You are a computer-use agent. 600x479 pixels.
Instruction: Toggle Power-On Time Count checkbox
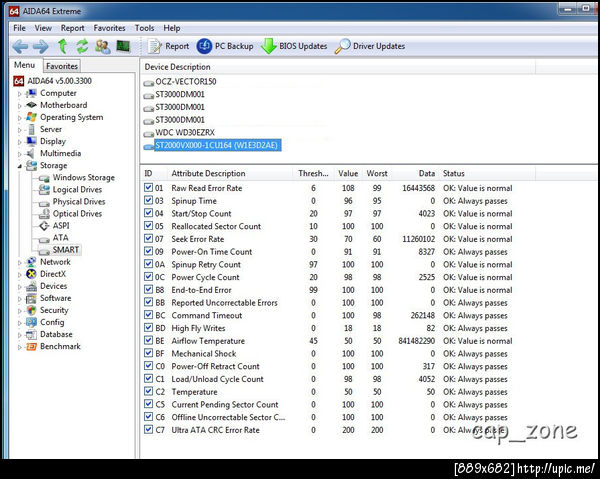click(148, 251)
